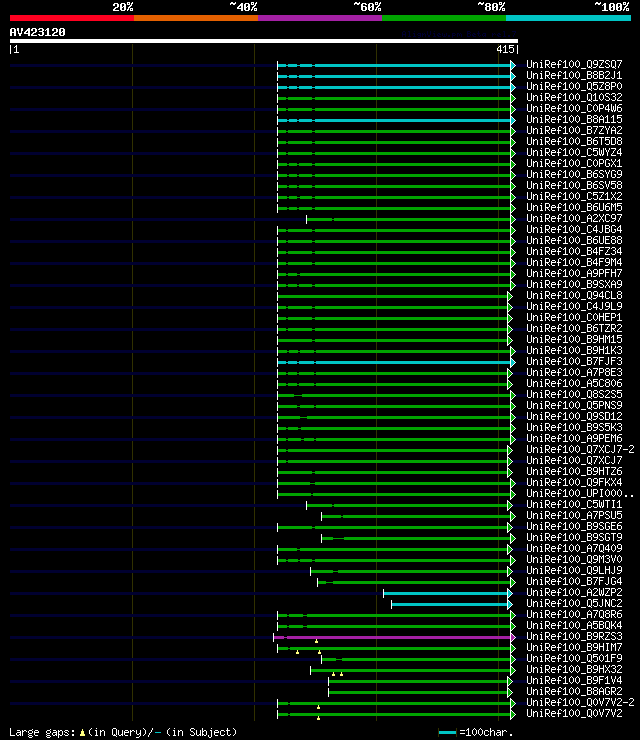The height and width of the screenshot is (740, 640).
Task: Select the UniRef100_Q7XCJ7 label
Action: (x=574, y=461)
